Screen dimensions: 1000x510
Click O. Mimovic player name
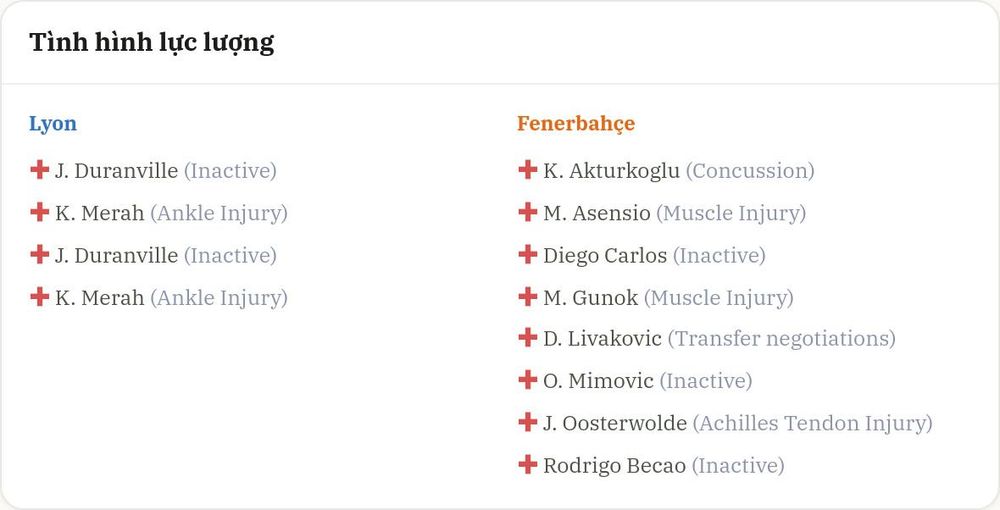point(598,381)
